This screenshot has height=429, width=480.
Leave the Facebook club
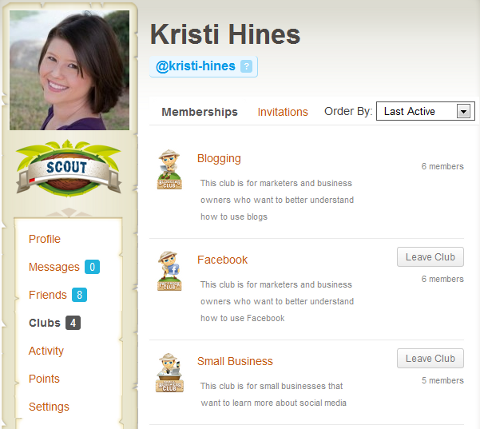tap(430, 257)
